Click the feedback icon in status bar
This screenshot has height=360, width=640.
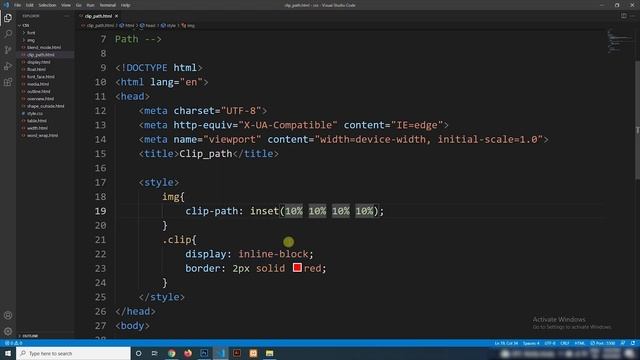click(x=623, y=343)
